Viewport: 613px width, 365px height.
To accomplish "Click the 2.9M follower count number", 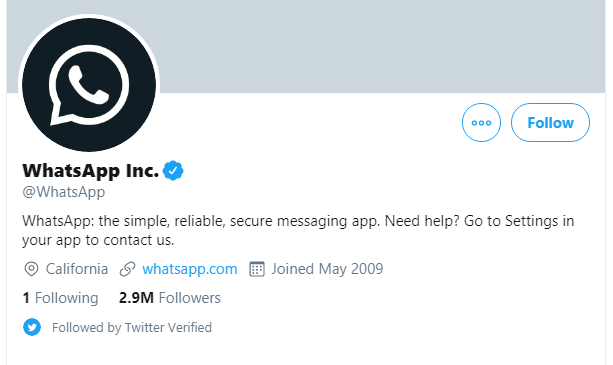I will pyautogui.click(x=136, y=298).
